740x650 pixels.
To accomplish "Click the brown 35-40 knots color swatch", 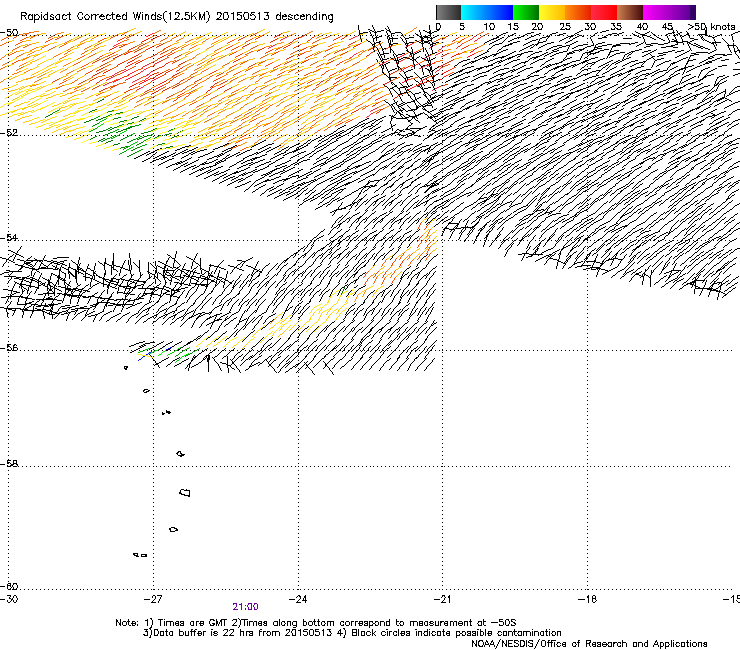I will (x=630, y=12).
